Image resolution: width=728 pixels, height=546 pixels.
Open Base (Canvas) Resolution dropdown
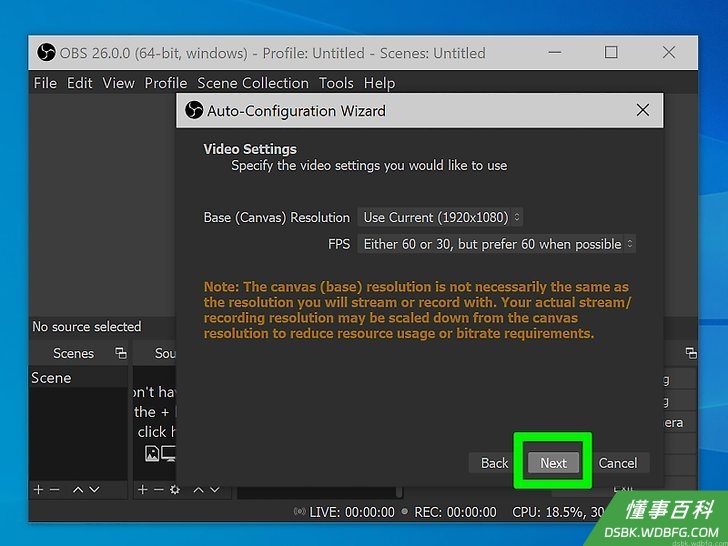point(440,217)
